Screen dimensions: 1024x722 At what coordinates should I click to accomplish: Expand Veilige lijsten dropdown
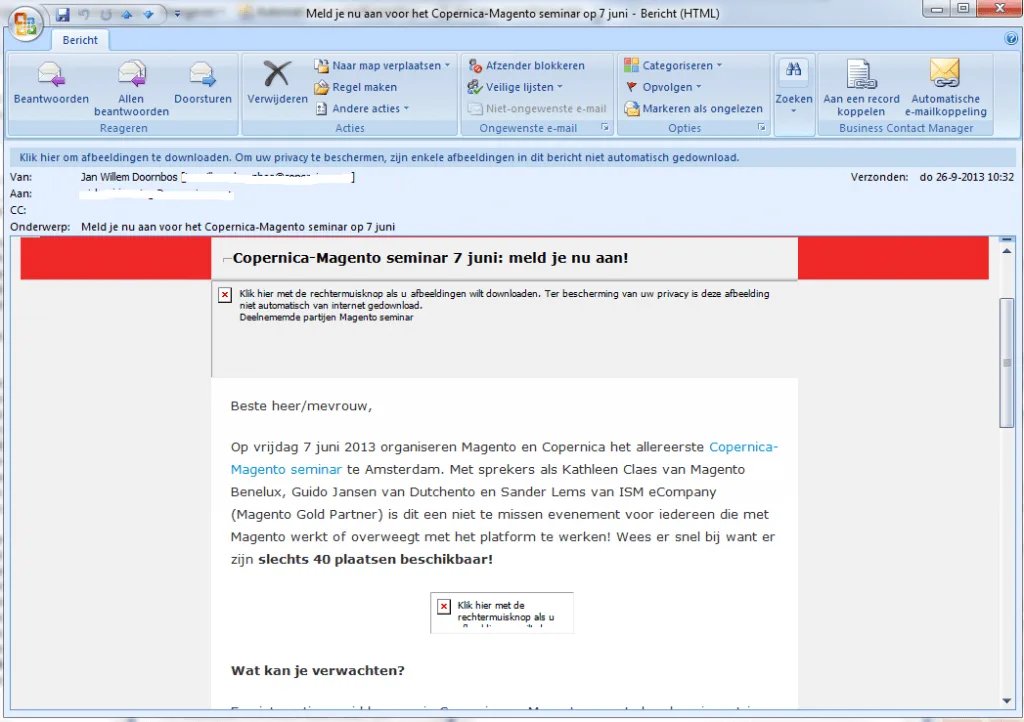click(x=515, y=87)
